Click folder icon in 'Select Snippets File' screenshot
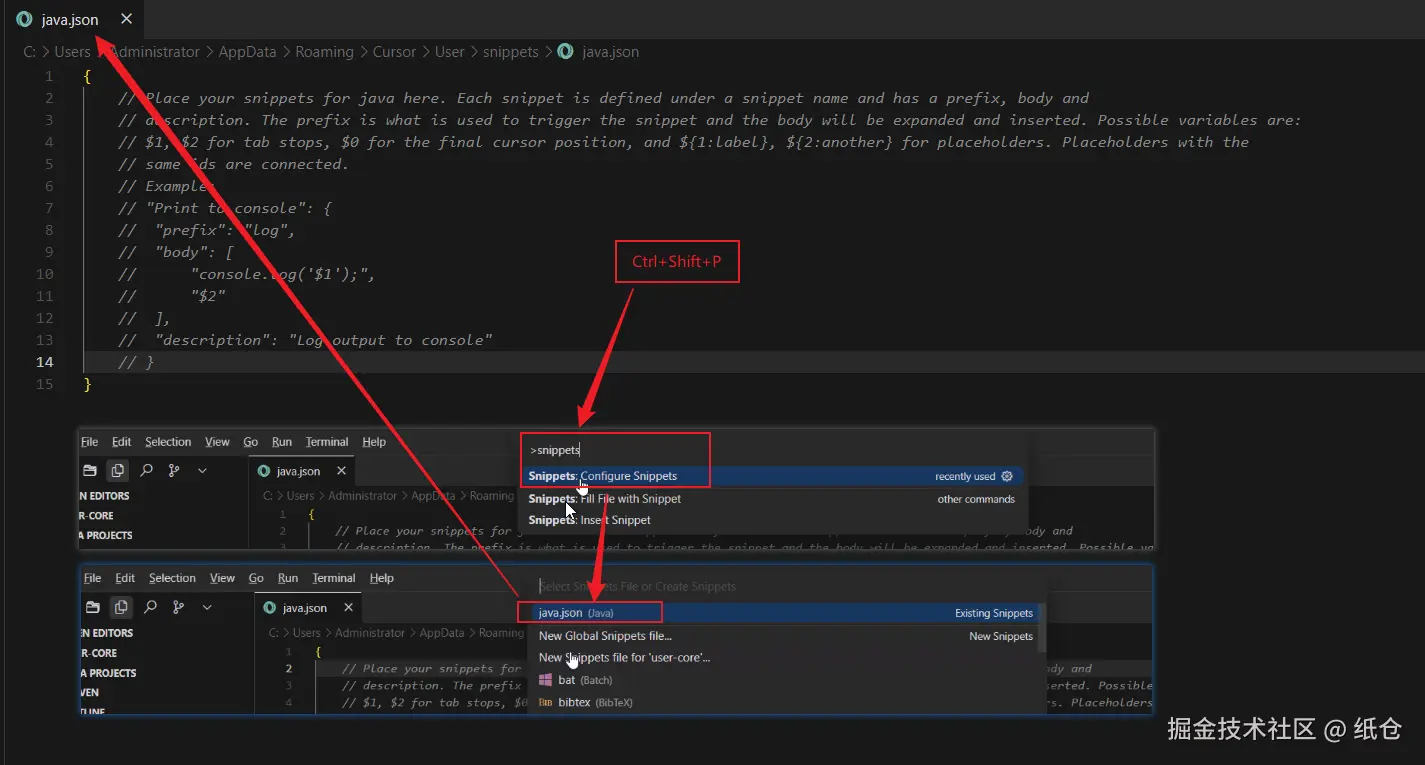This screenshot has width=1425, height=765. (93, 607)
